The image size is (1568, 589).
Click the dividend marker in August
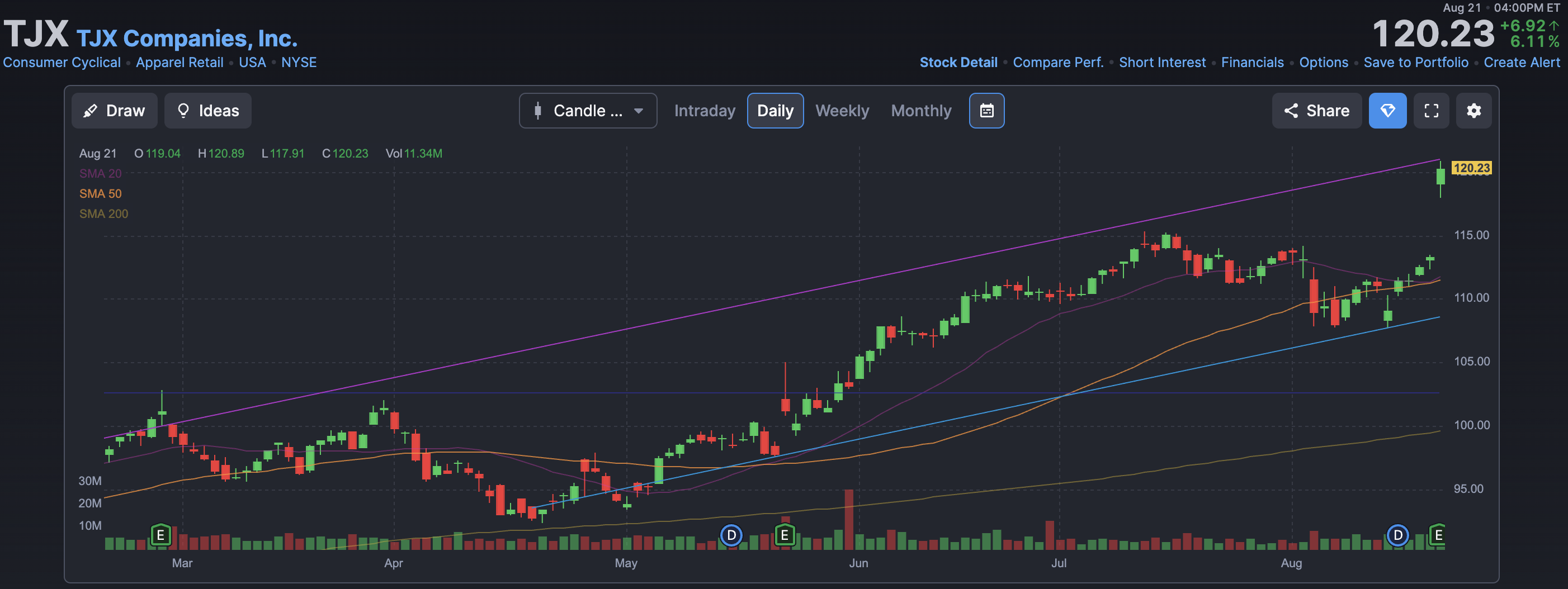tap(1397, 535)
